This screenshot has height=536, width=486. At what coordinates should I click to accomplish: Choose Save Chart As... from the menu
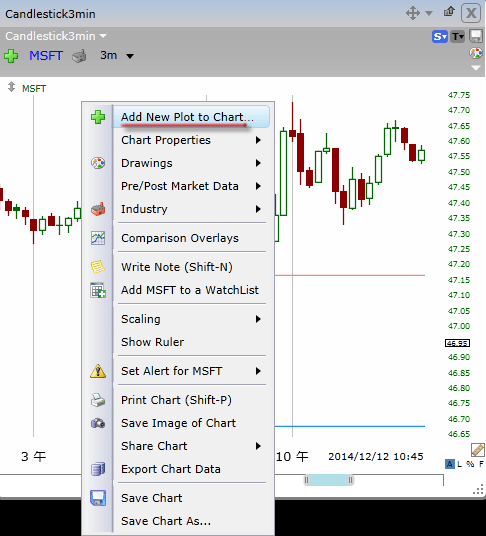166,521
